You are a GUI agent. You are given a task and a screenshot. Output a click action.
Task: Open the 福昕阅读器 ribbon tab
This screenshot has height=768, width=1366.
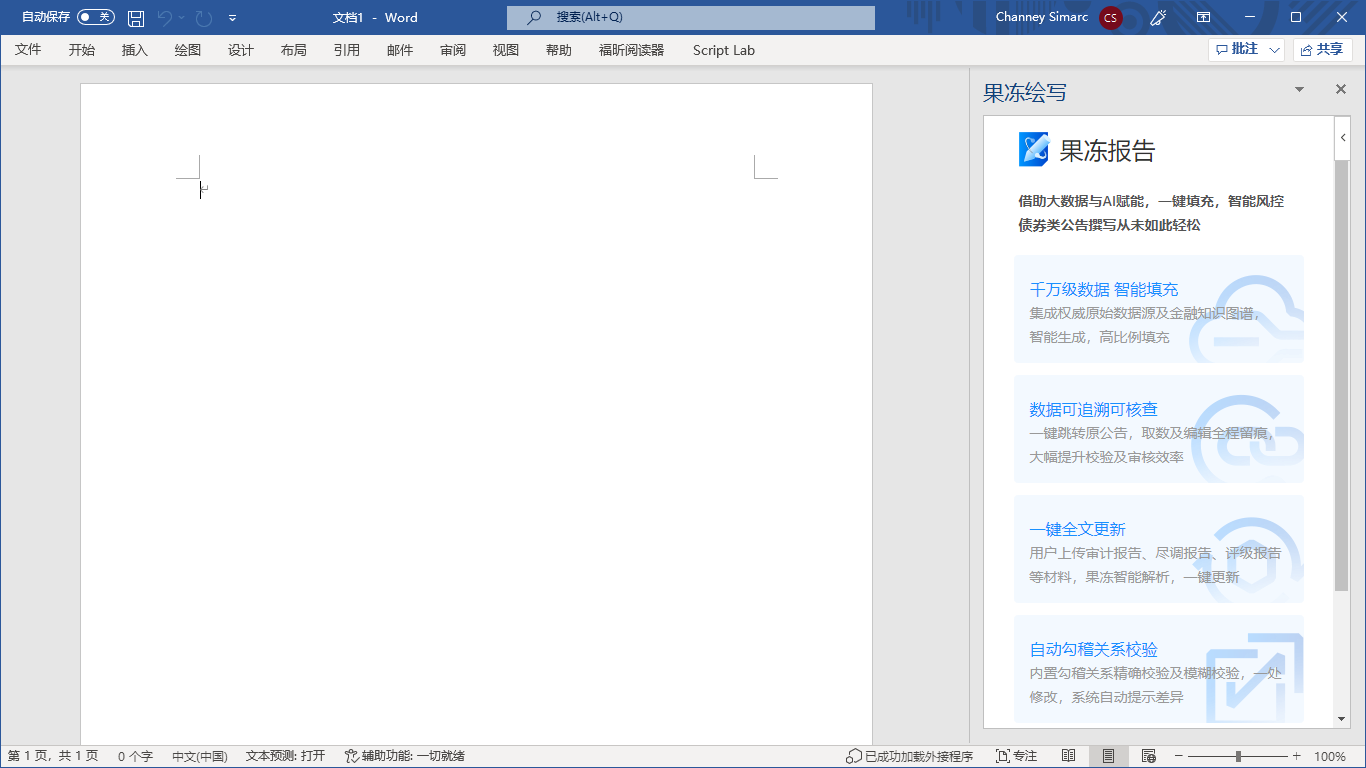coord(631,50)
